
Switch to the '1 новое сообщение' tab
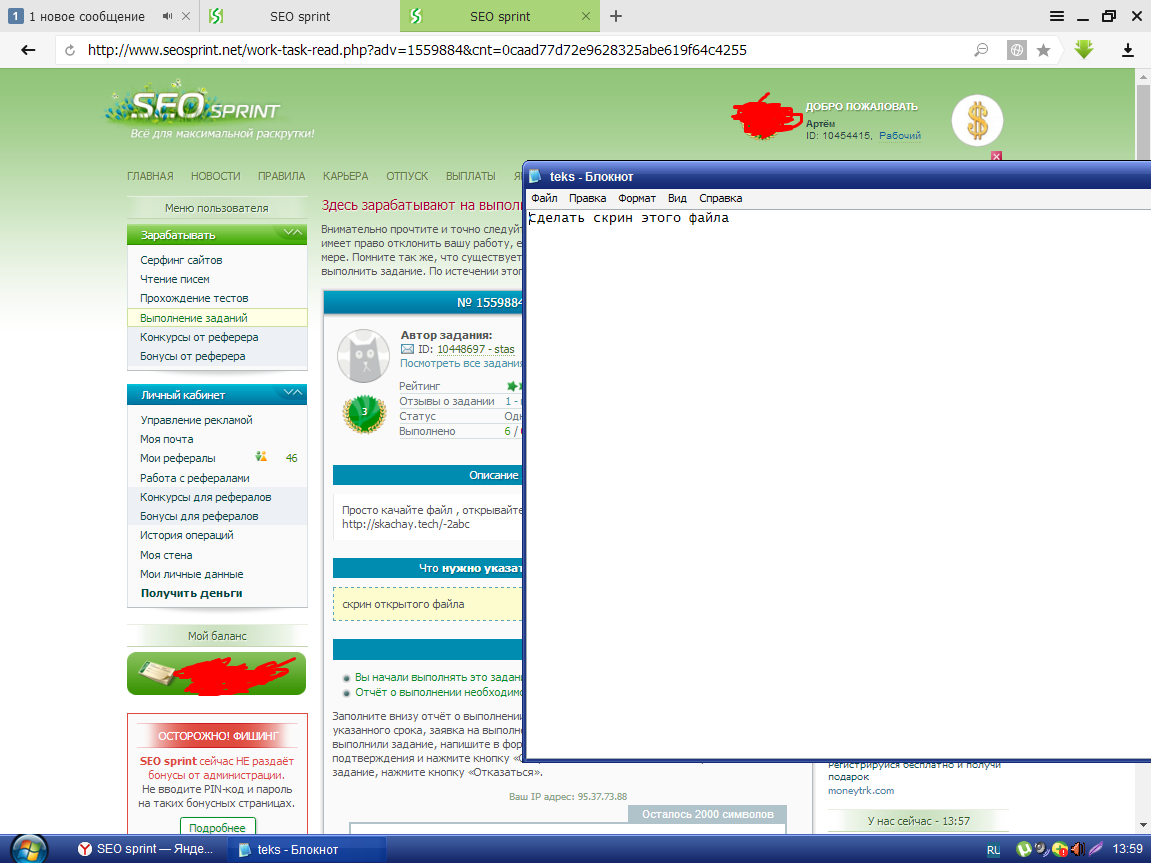click(87, 16)
